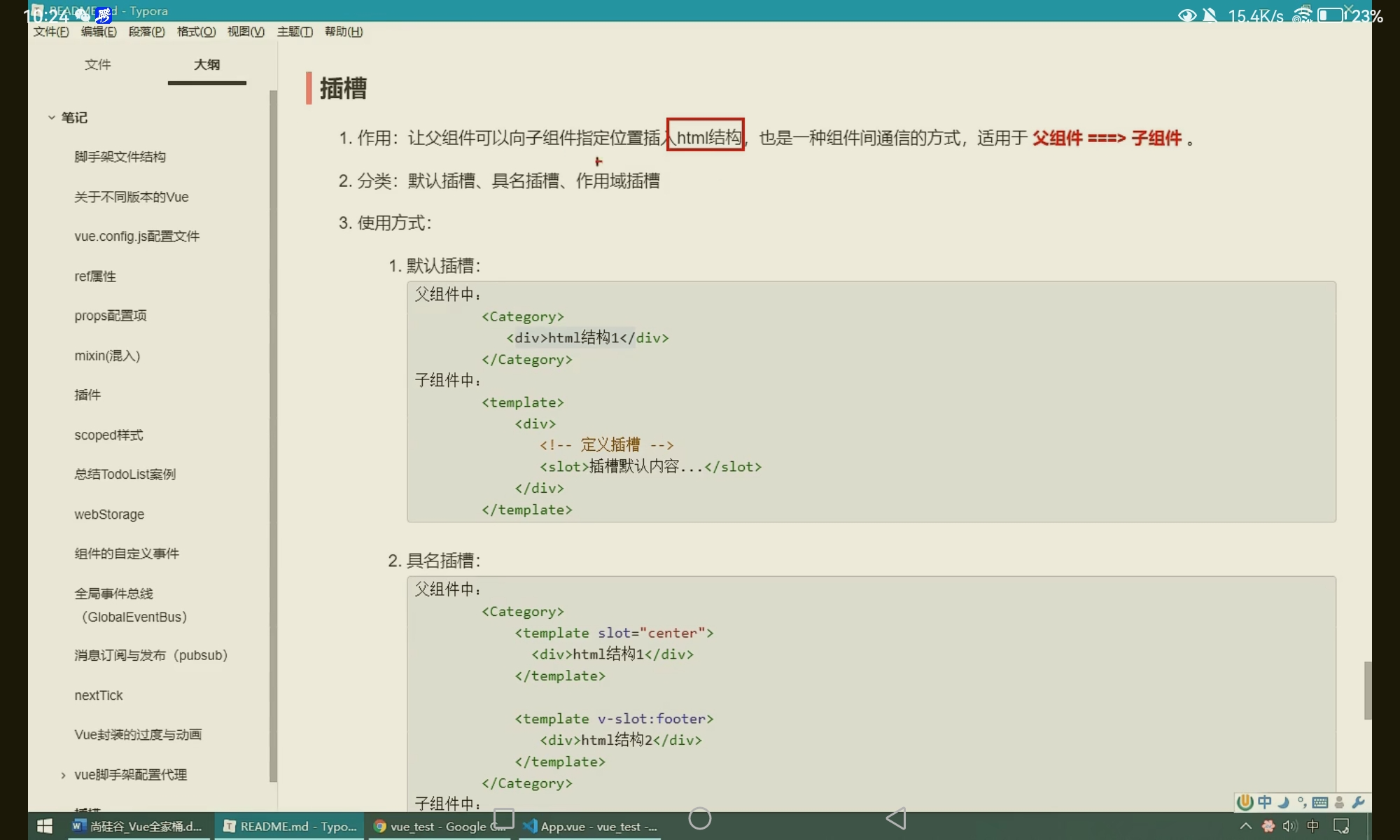Show hidden system tray icons chevron
1400x840 pixels.
[x=1246, y=826]
